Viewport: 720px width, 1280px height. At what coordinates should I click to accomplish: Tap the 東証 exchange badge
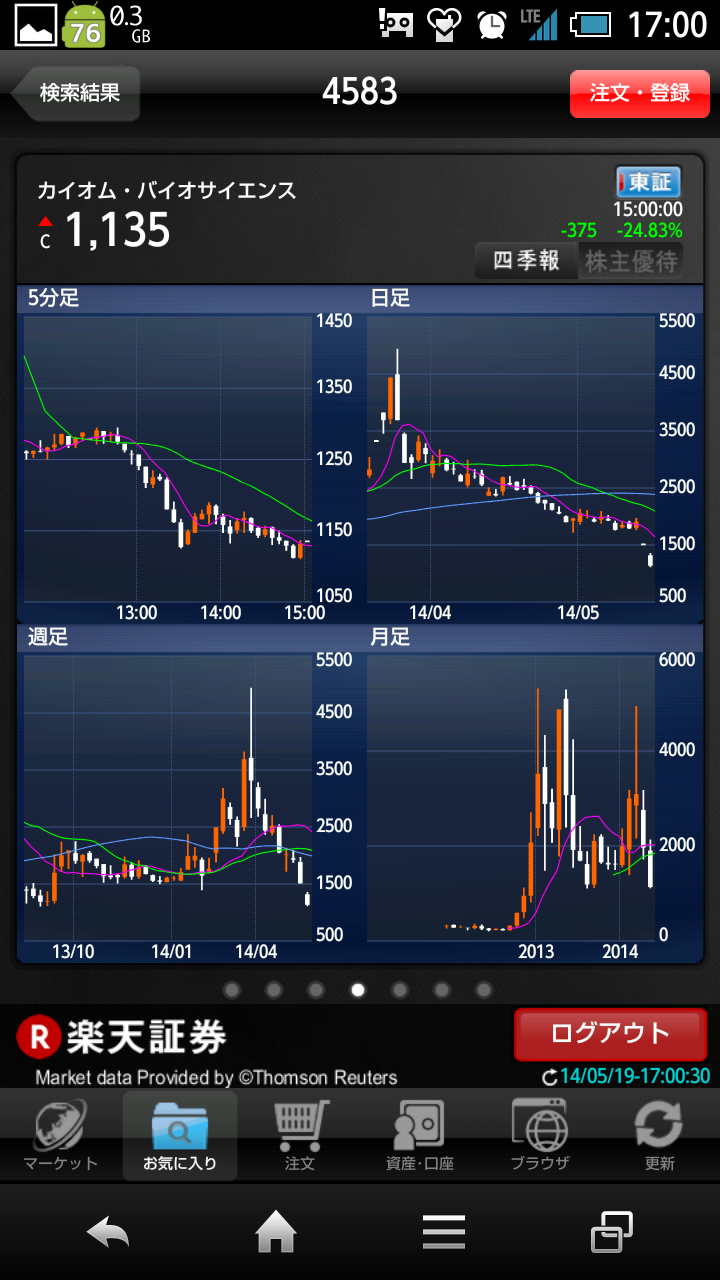coord(648,182)
